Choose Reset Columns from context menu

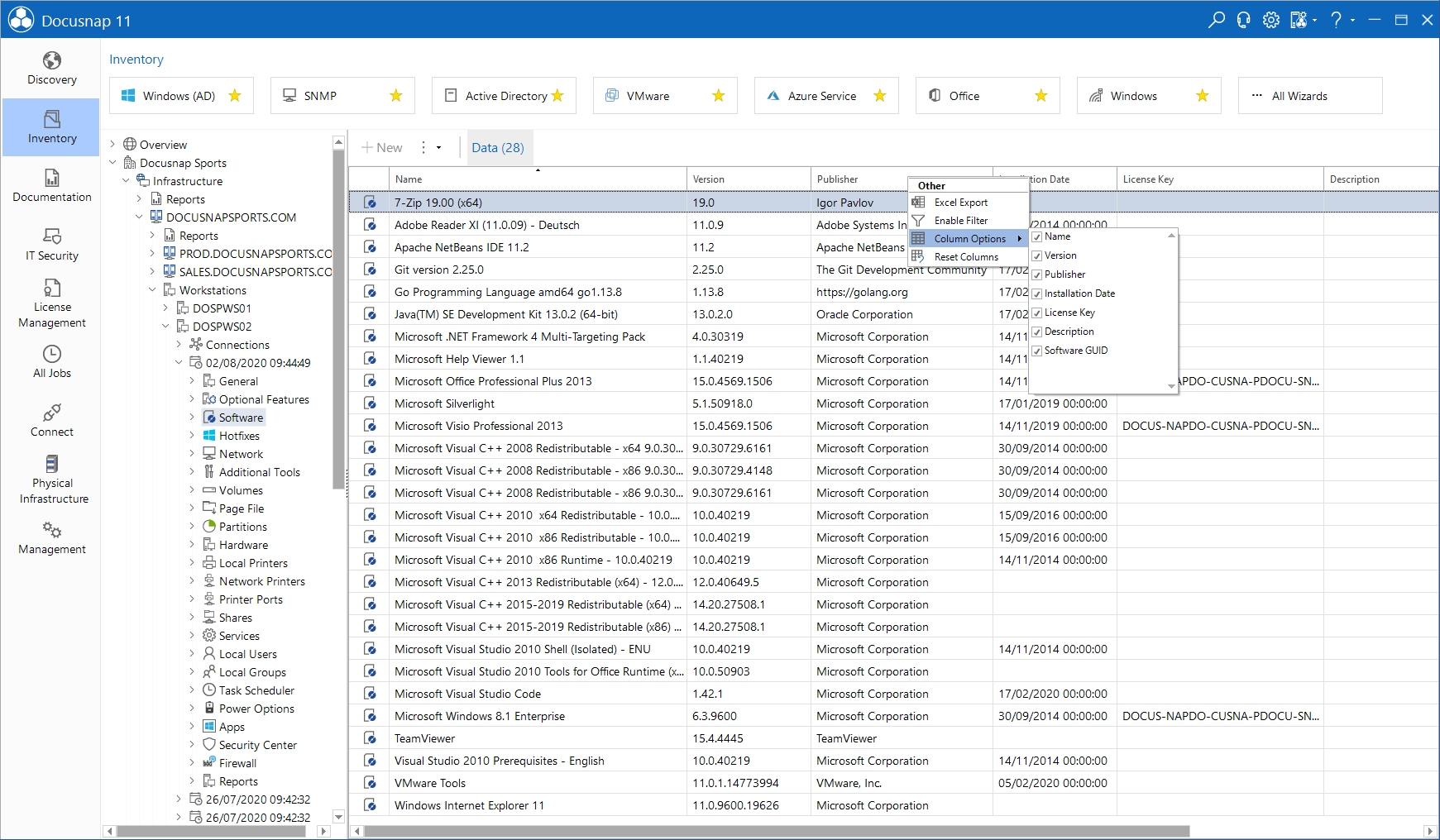point(969,257)
